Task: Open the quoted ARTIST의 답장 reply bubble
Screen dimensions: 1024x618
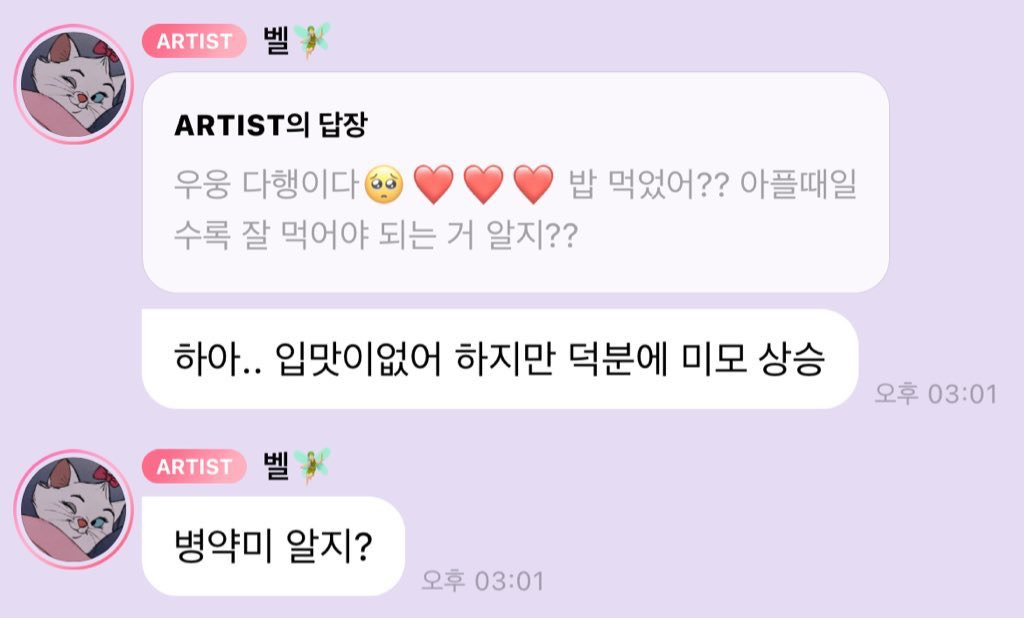Action: (x=515, y=182)
